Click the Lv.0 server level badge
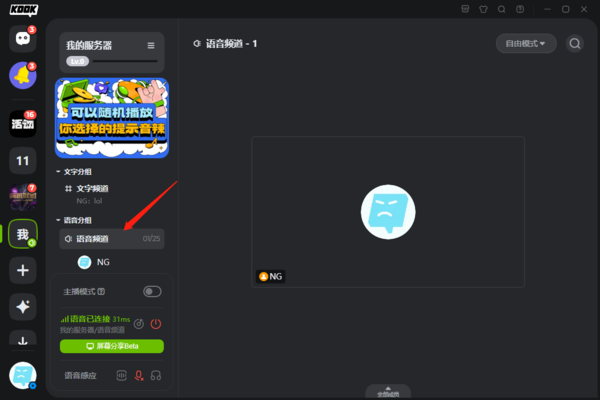The image size is (600, 400). click(78, 61)
